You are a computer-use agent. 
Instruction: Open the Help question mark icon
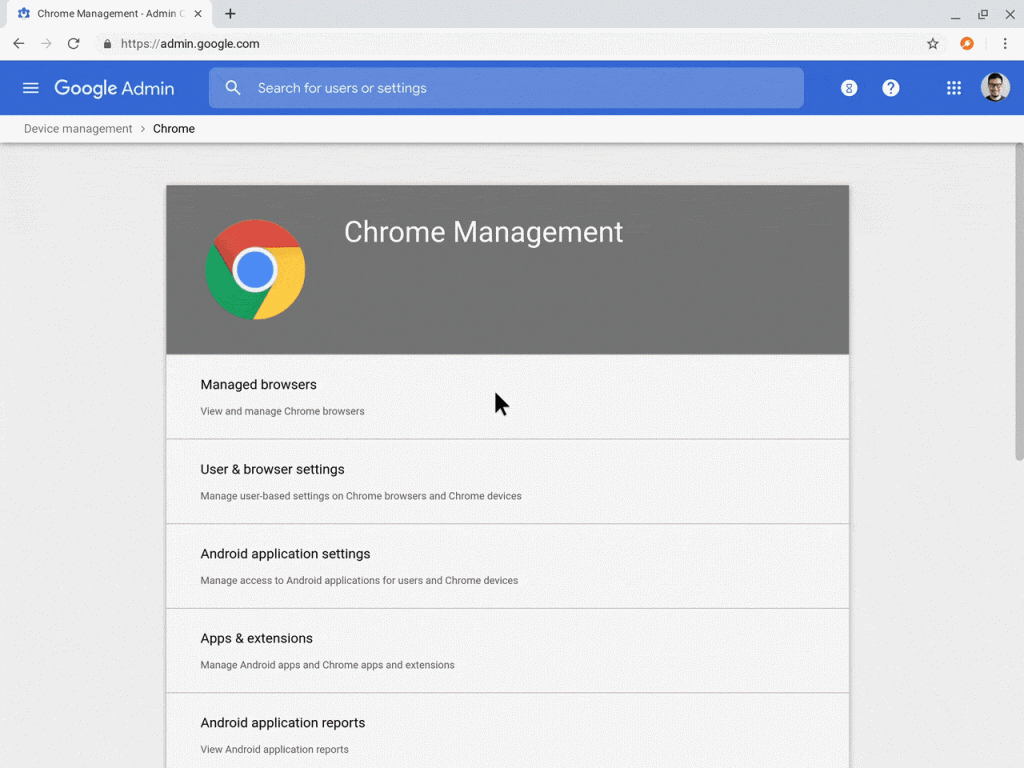point(890,88)
